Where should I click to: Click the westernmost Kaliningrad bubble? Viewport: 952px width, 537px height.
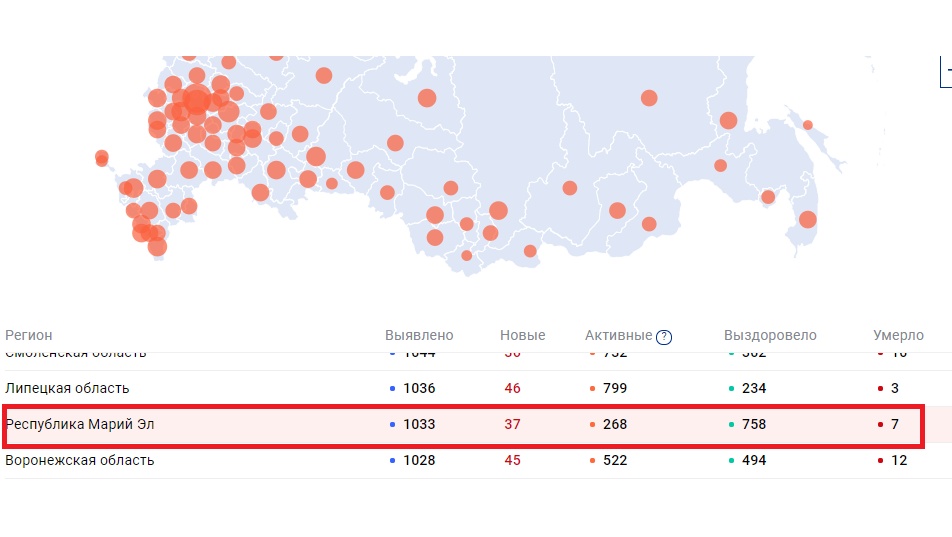101,157
